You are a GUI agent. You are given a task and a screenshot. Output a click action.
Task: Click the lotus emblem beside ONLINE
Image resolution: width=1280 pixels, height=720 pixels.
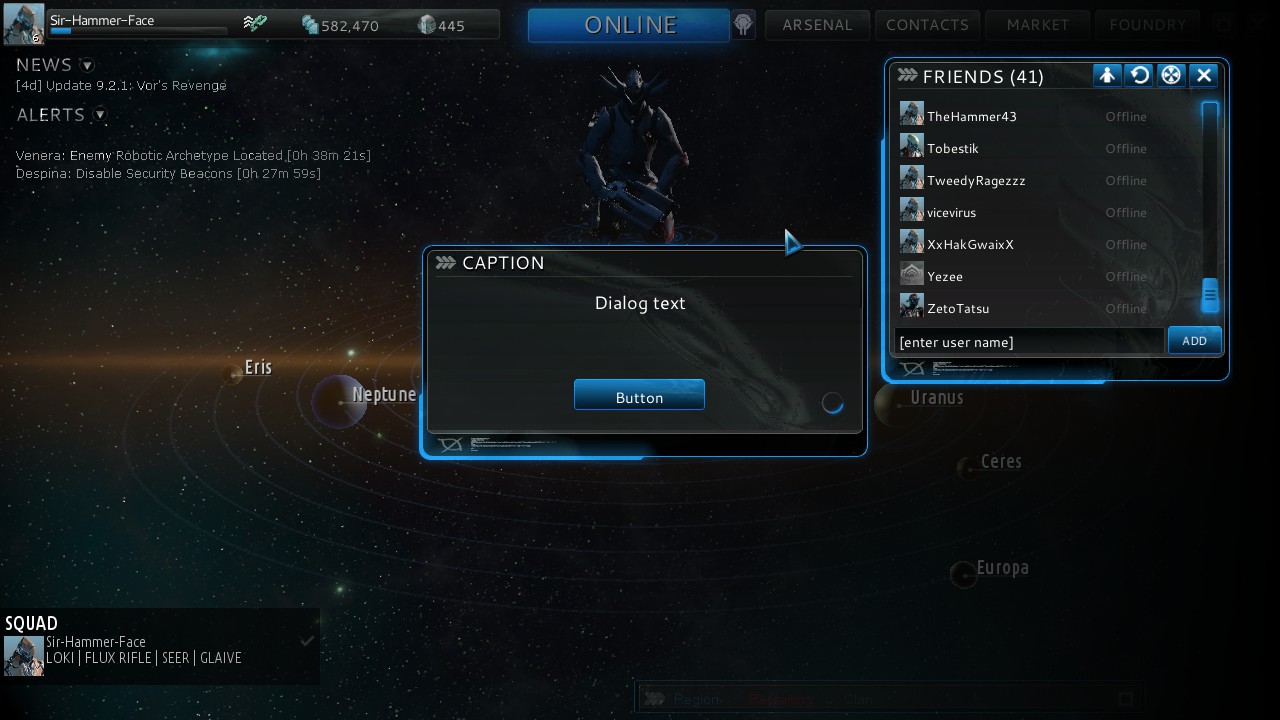tap(744, 24)
